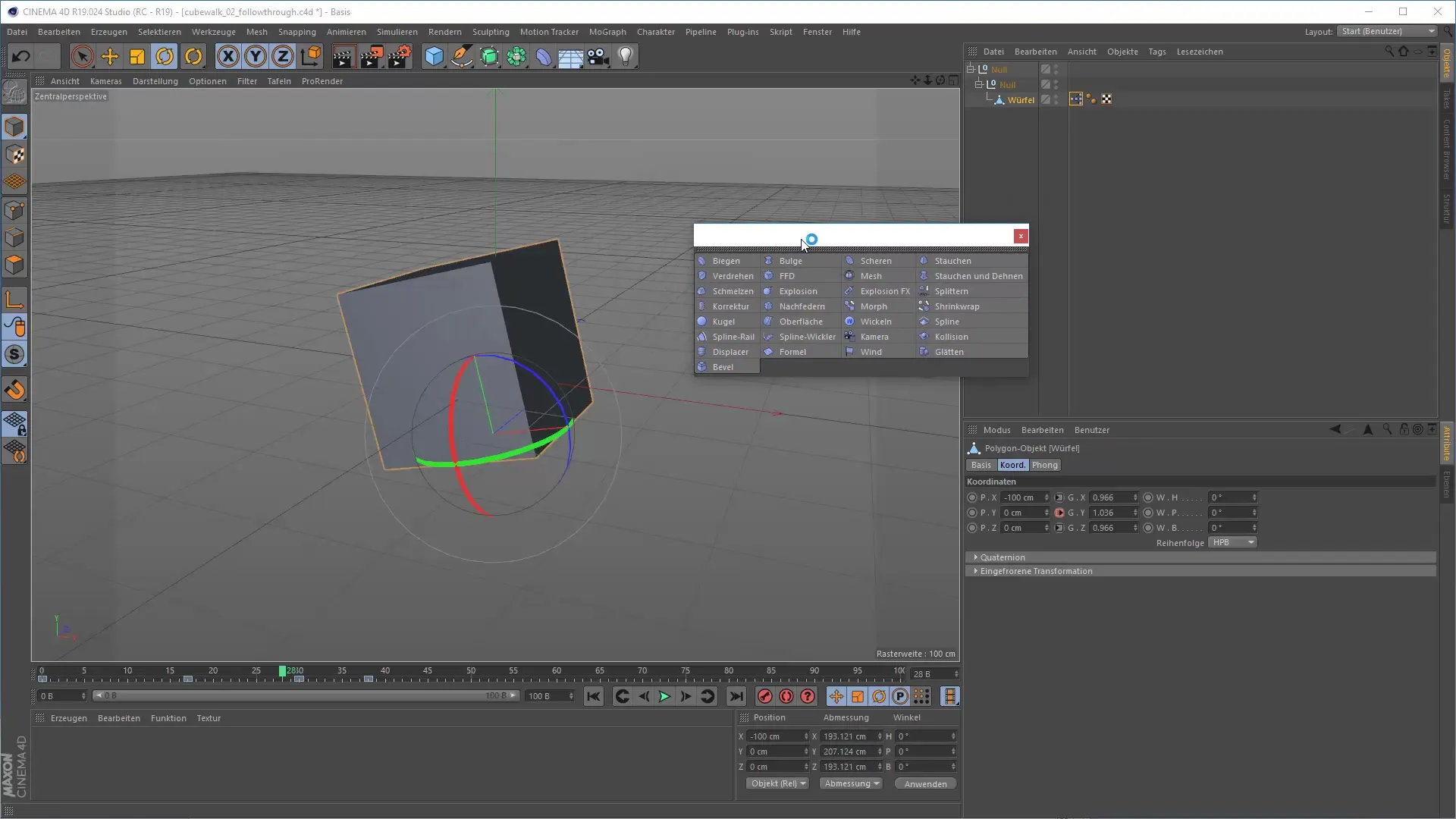1456x819 pixels.
Task: Toggle Würfel visibility dots
Action: point(1056,99)
